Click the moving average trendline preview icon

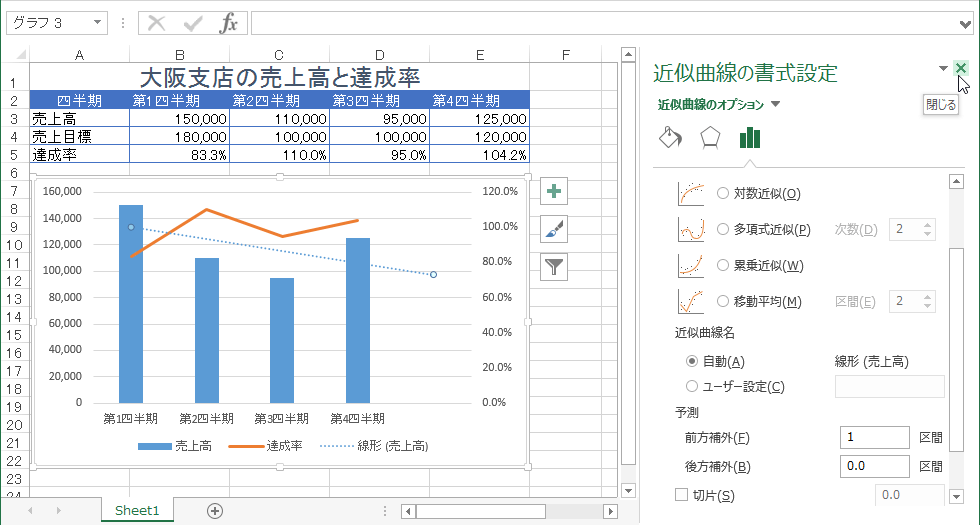coord(691,302)
